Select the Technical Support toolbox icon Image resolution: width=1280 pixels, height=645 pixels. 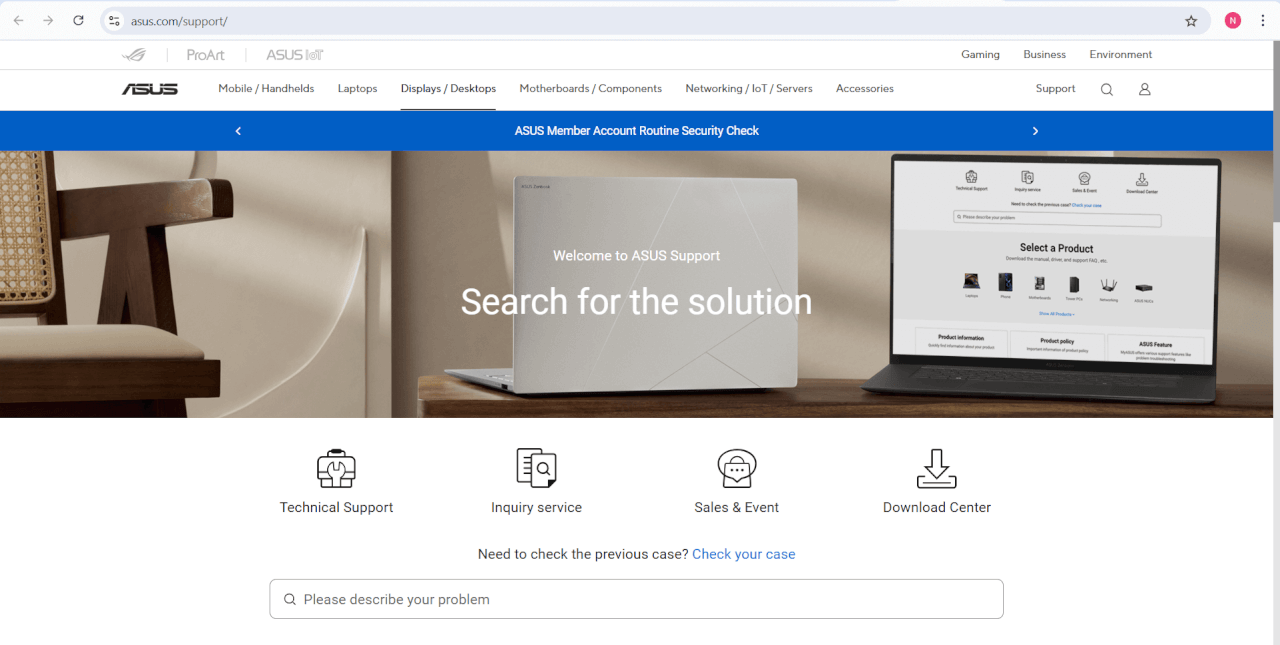point(336,468)
